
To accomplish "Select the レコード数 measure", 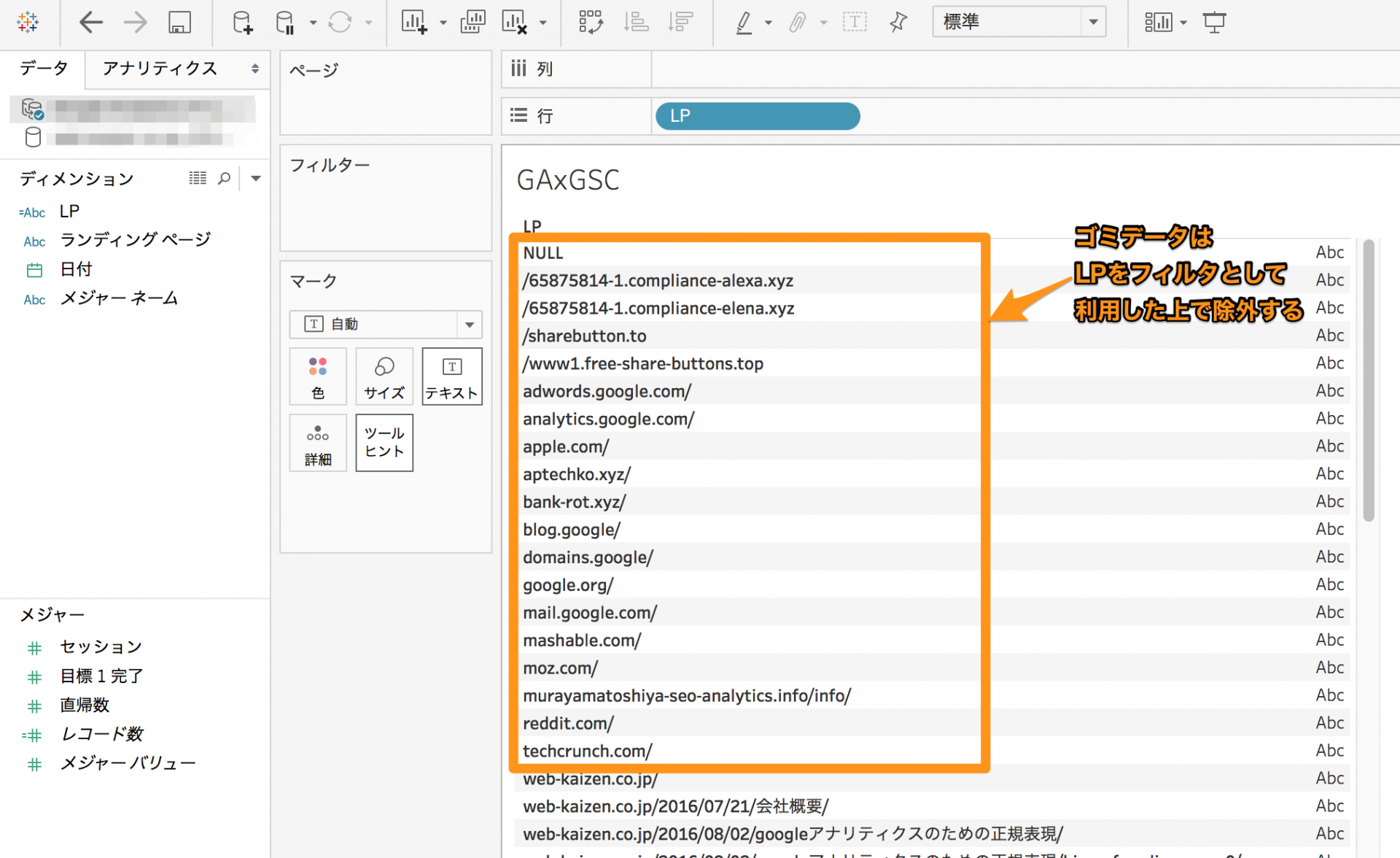I will (x=101, y=735).
